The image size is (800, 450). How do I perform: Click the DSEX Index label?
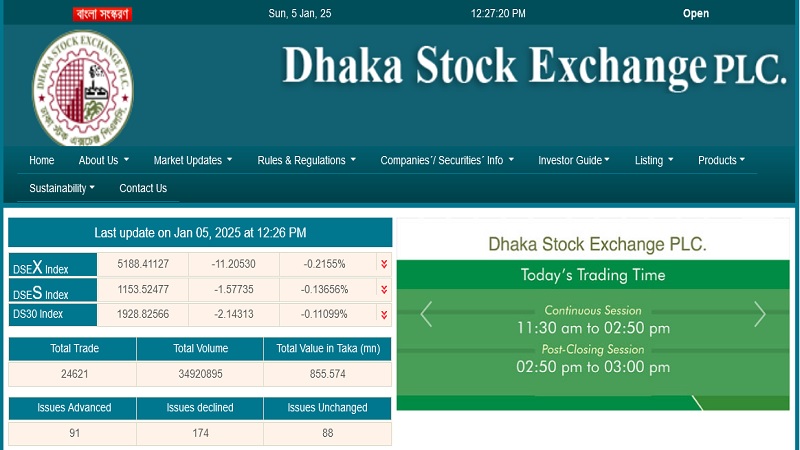click(42, 267)
